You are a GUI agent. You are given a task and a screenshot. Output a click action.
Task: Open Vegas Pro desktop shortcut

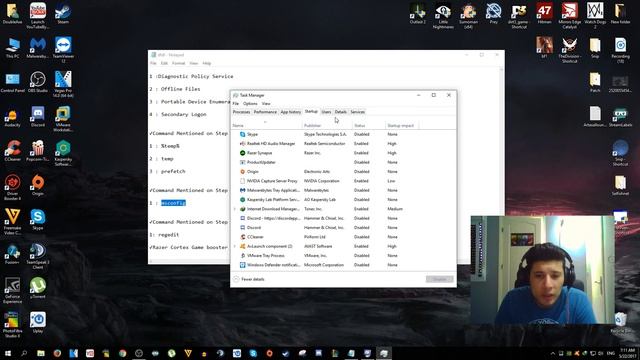(x=63, y=84)
